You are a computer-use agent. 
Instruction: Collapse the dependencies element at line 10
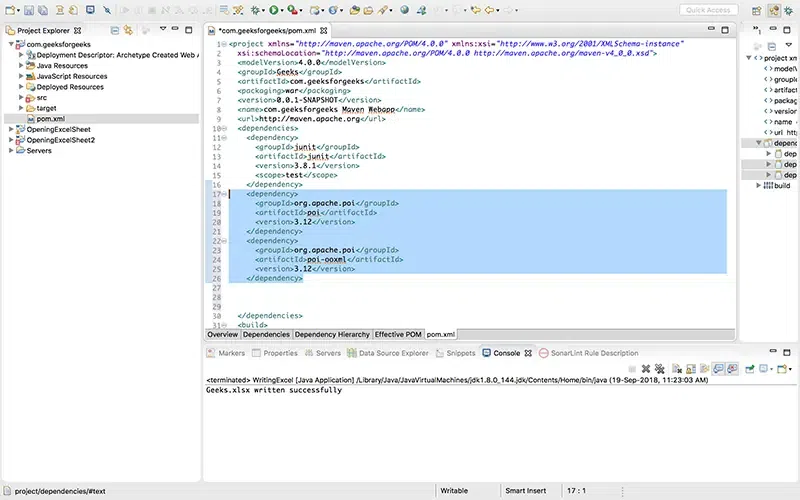224,128
